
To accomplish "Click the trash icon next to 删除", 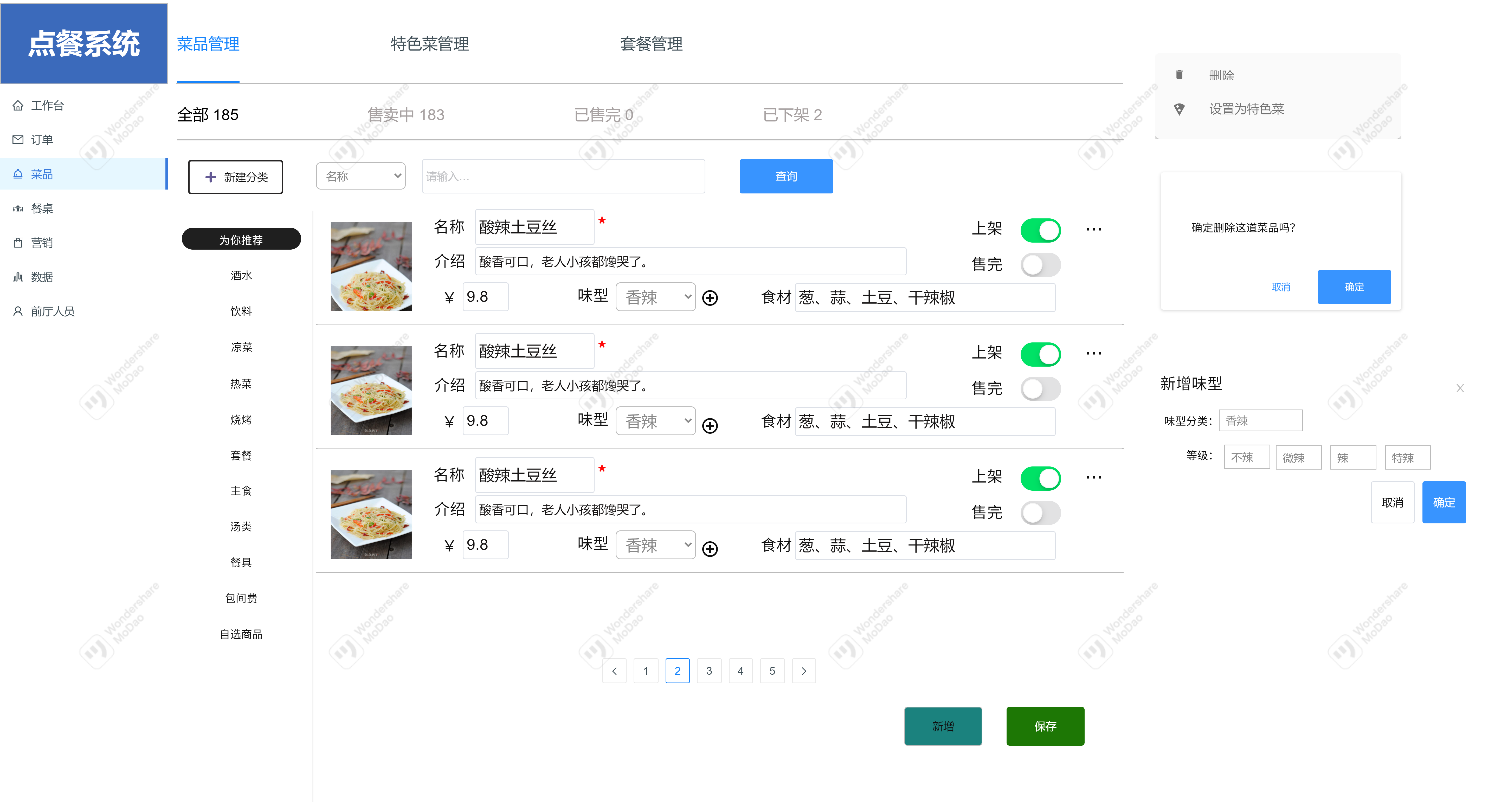I will pos(1179,75).
